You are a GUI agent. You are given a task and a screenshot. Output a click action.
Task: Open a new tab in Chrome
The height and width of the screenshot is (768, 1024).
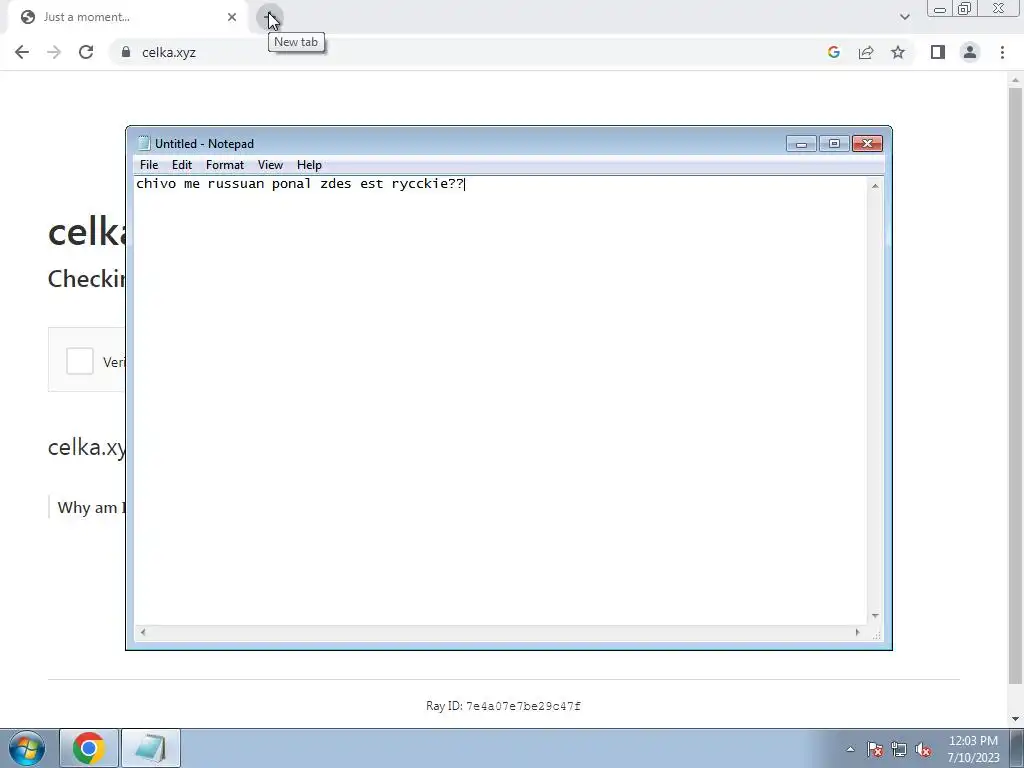click(269, 17)
